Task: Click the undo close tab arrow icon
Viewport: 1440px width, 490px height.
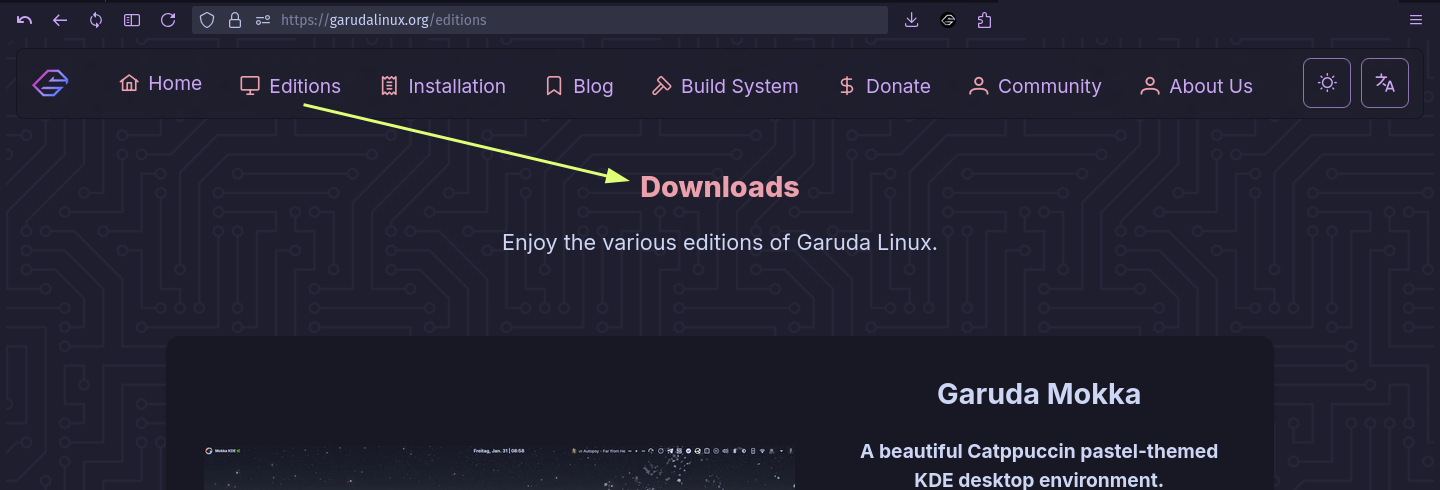Action: (25, 20)
